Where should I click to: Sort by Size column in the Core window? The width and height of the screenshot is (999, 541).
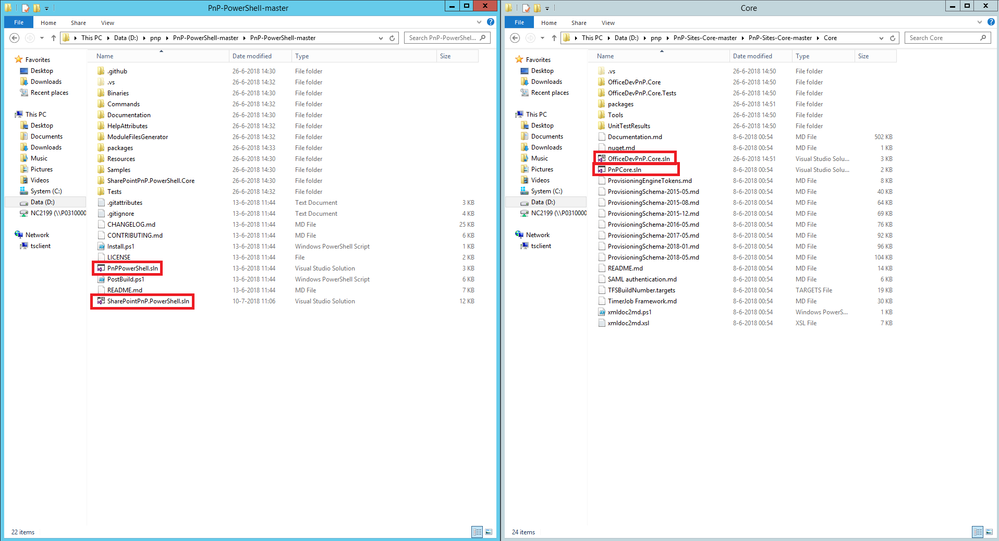[x=875, y=56]
